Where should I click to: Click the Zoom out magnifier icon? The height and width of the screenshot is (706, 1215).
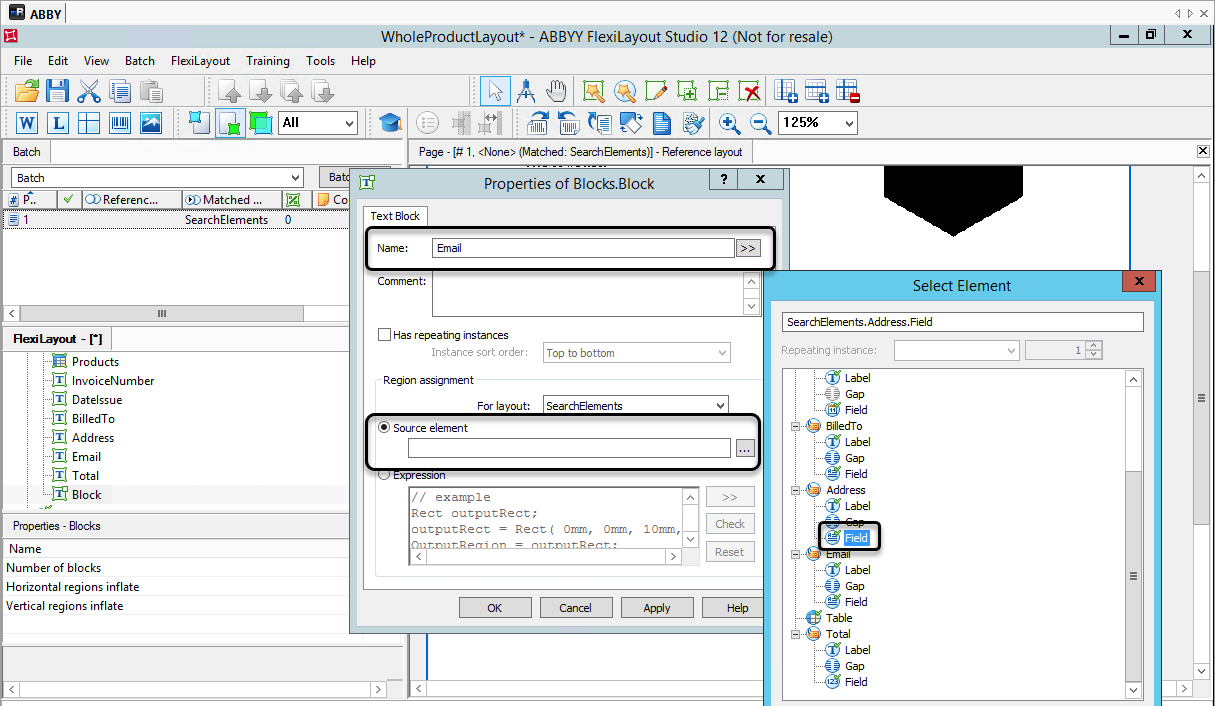[x=761, y=123]
